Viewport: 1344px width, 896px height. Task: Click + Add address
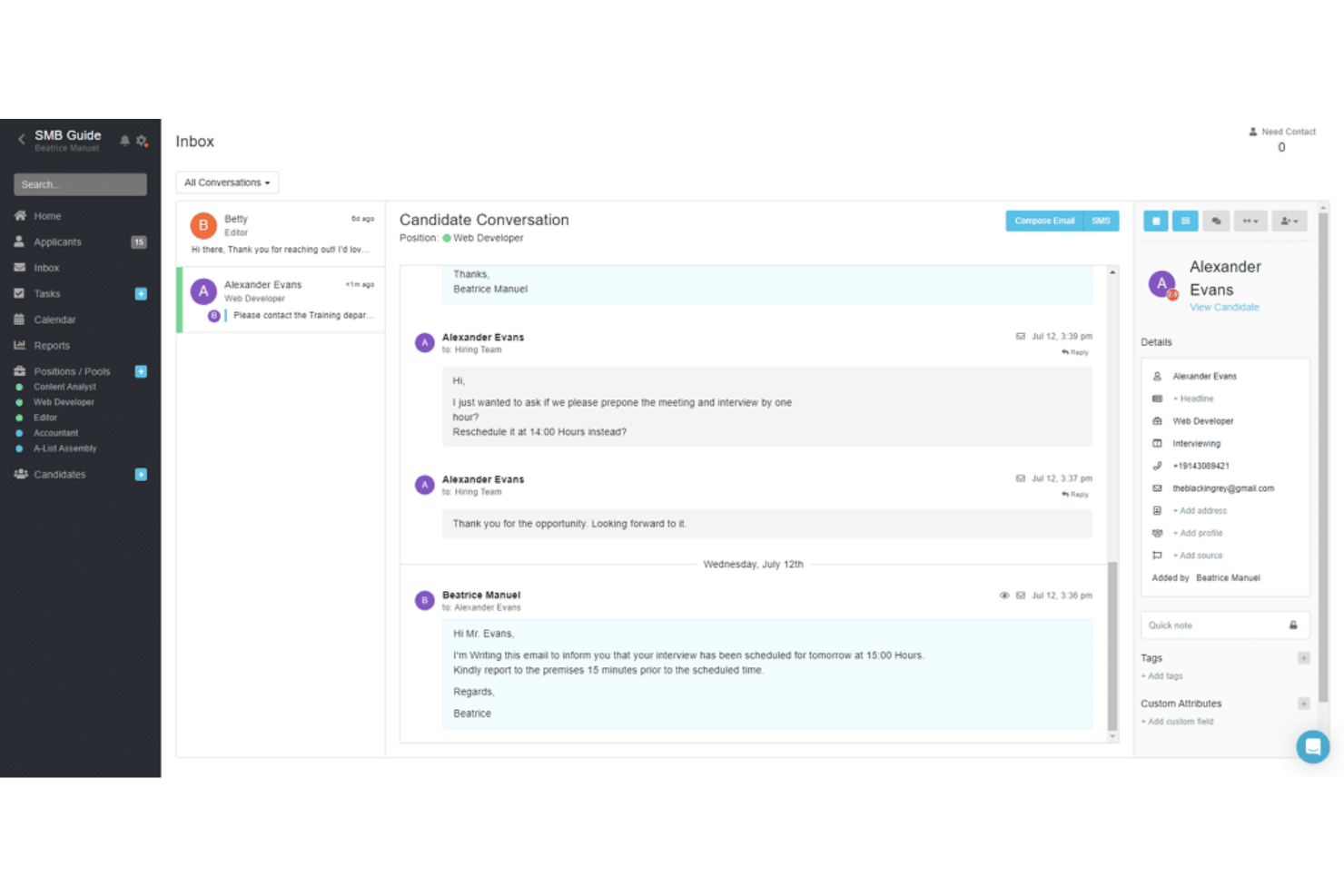point(1200,511)
